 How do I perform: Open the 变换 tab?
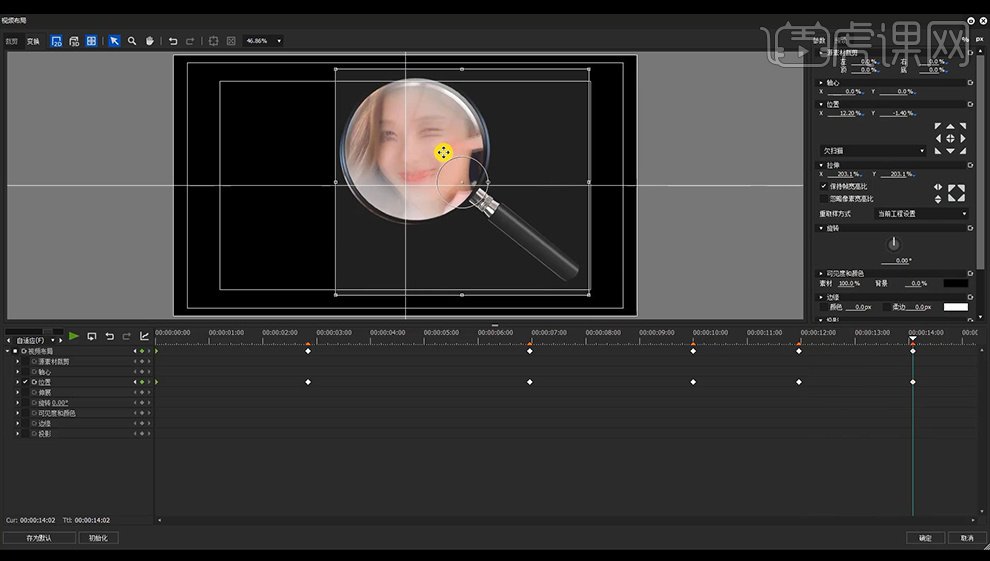tap(33, 42)
